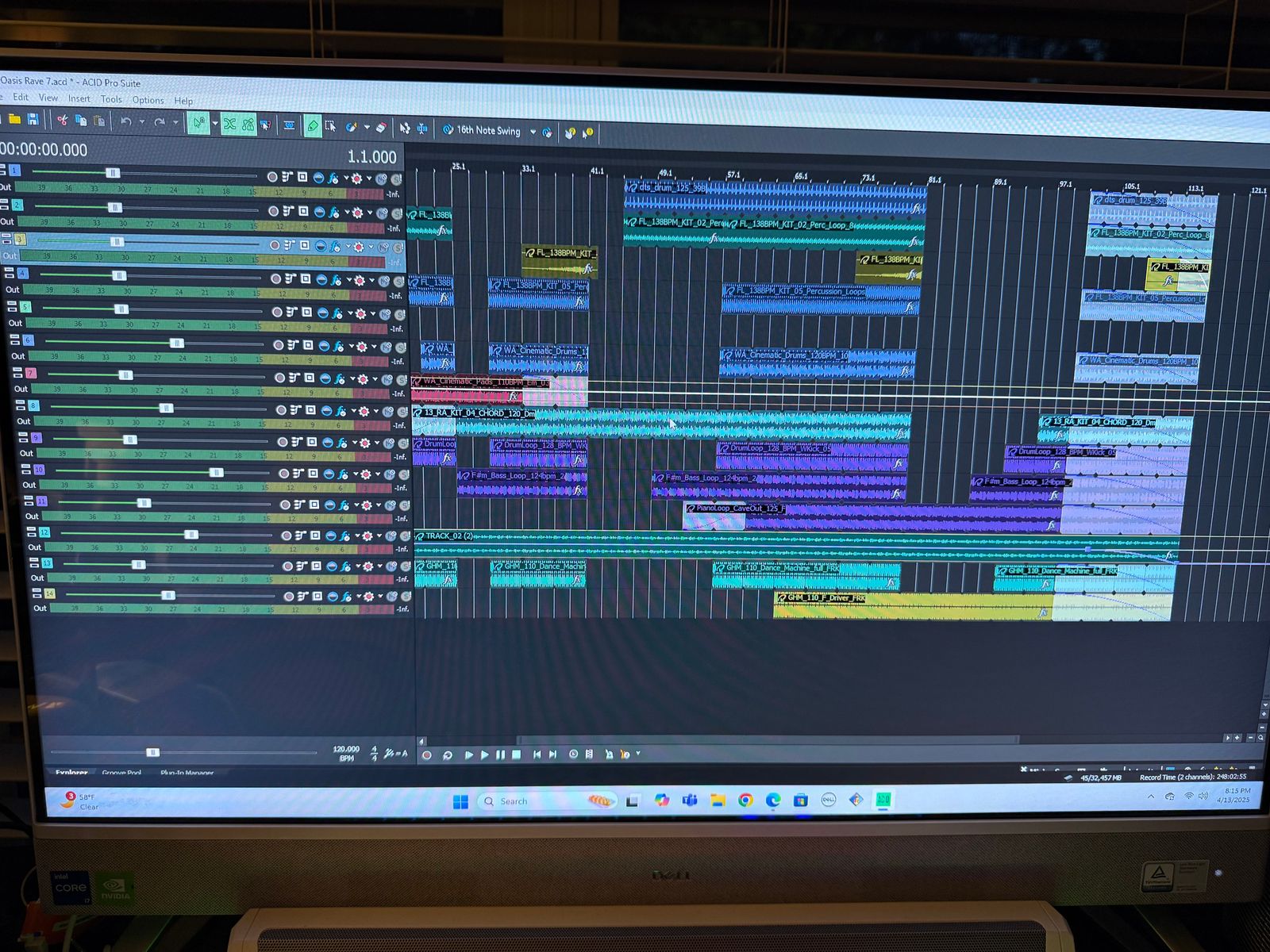Viewport: 1270px width, 952px height.
Task: Open the Insert menu
Action: [79, 98]
